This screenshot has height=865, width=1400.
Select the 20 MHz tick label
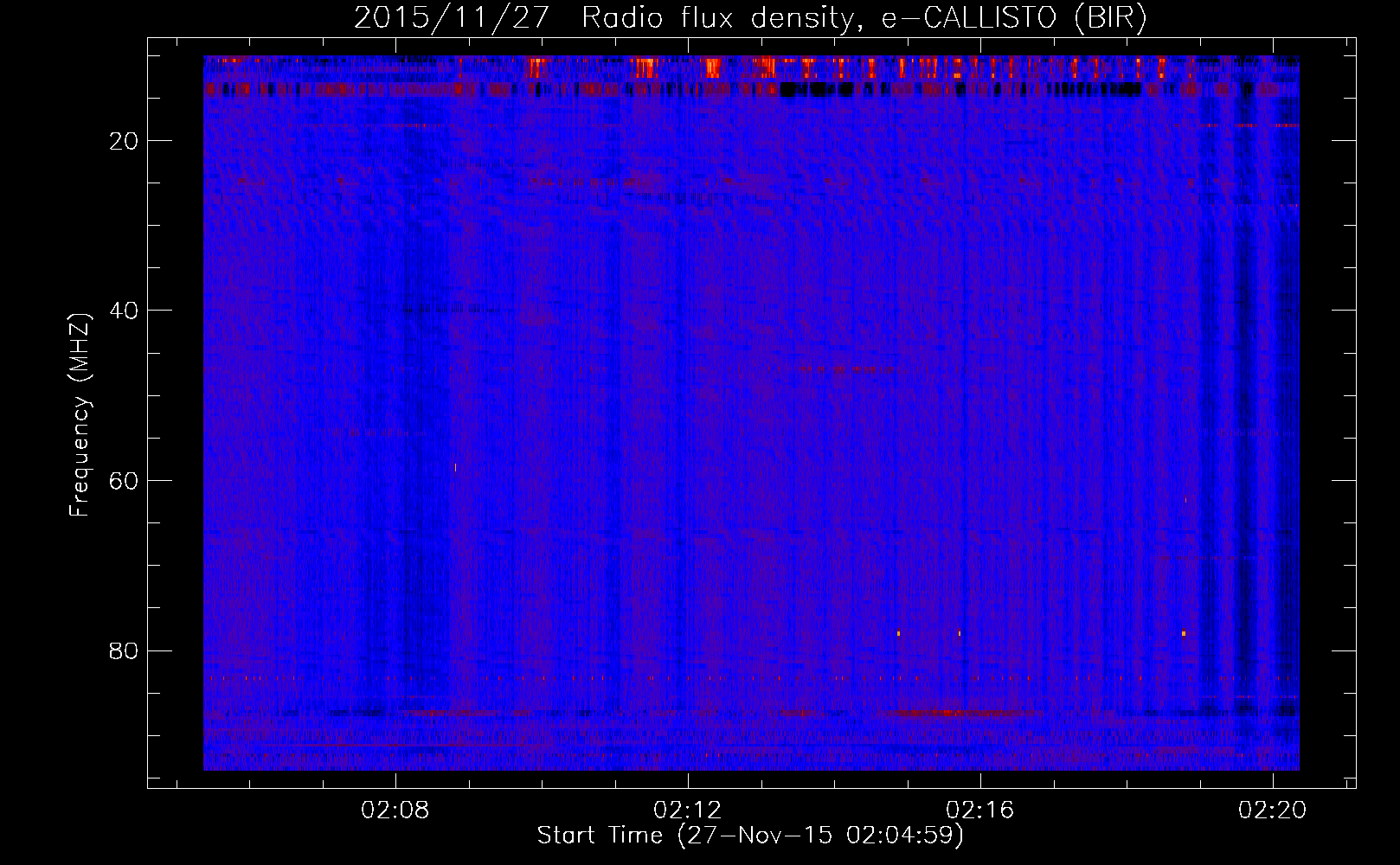point(124,141)
